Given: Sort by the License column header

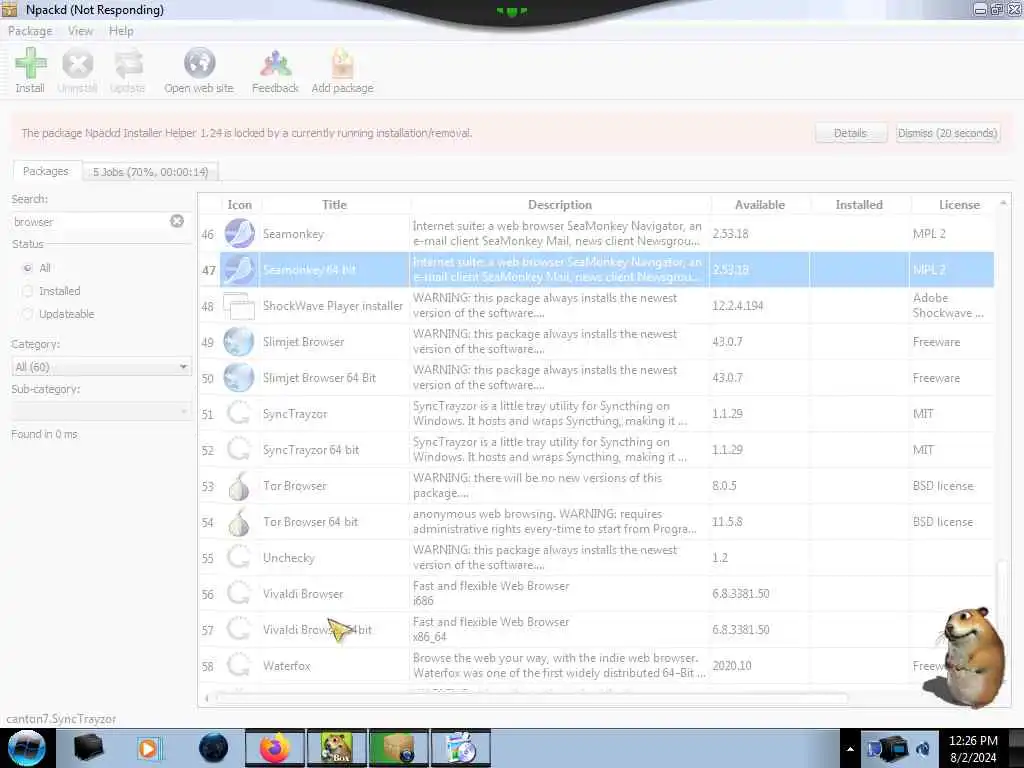Looking at the screenshot, I should 959,204.
